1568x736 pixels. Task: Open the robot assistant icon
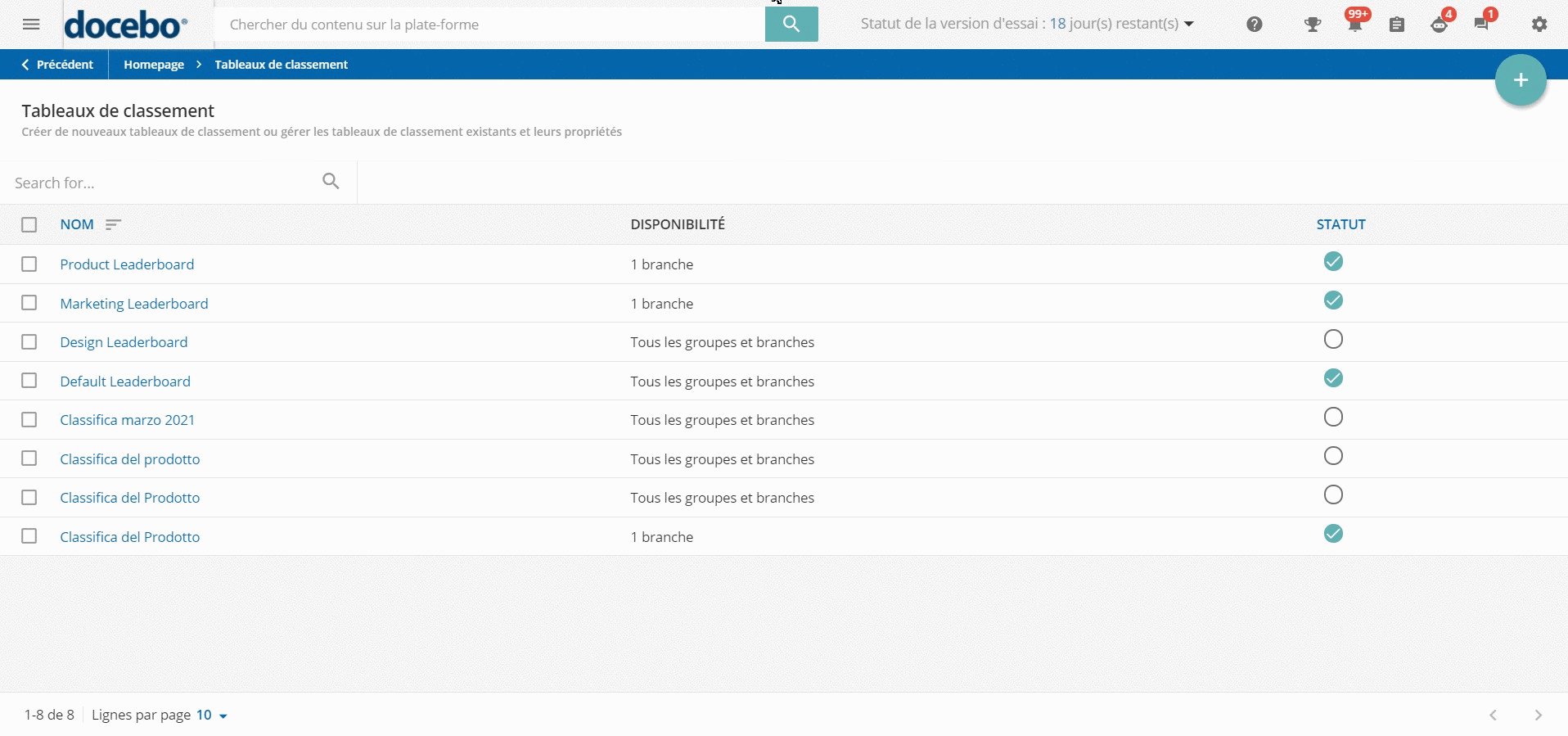(1439, 25)
